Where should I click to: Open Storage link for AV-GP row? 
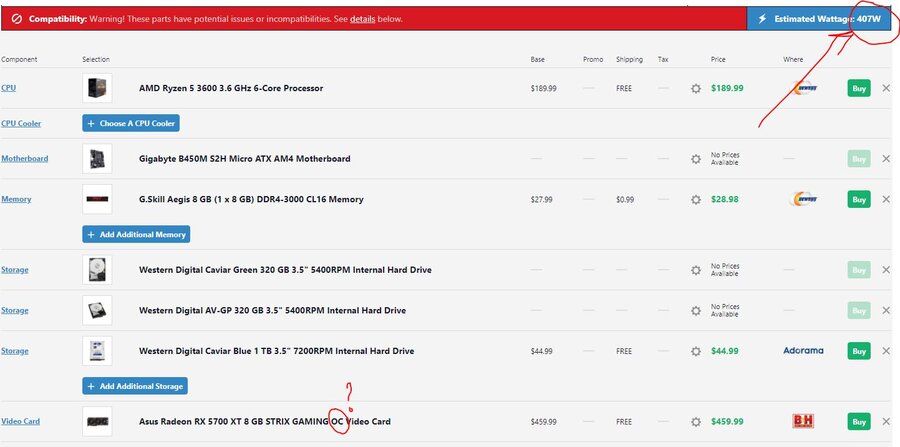coord(15,310)
